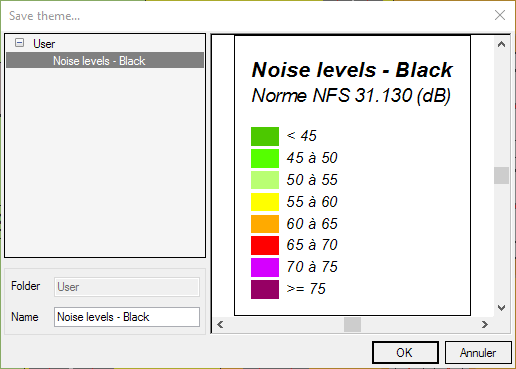516x369 pixels.
Task: Click the dark green '< 45' swatch
Action: [265, 136]
